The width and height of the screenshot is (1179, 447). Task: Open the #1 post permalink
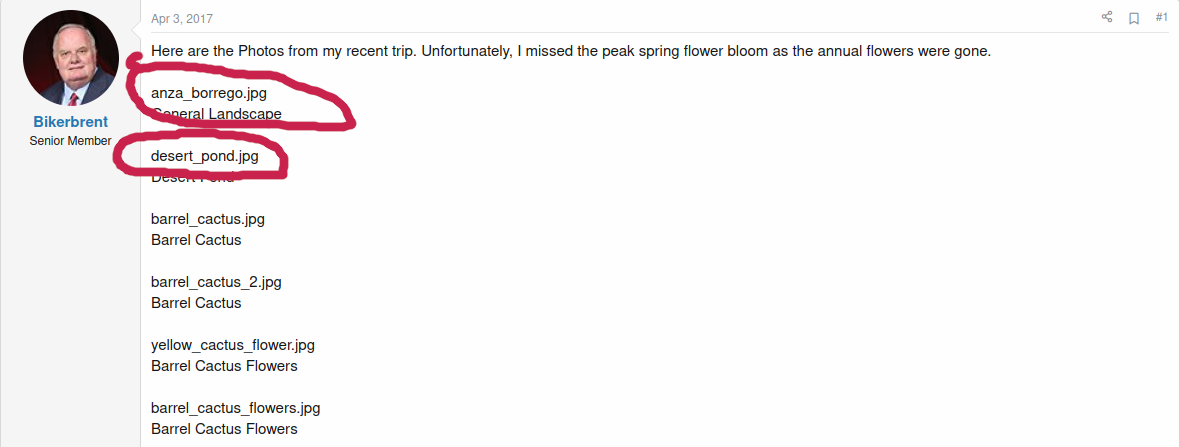[1161, 18]
